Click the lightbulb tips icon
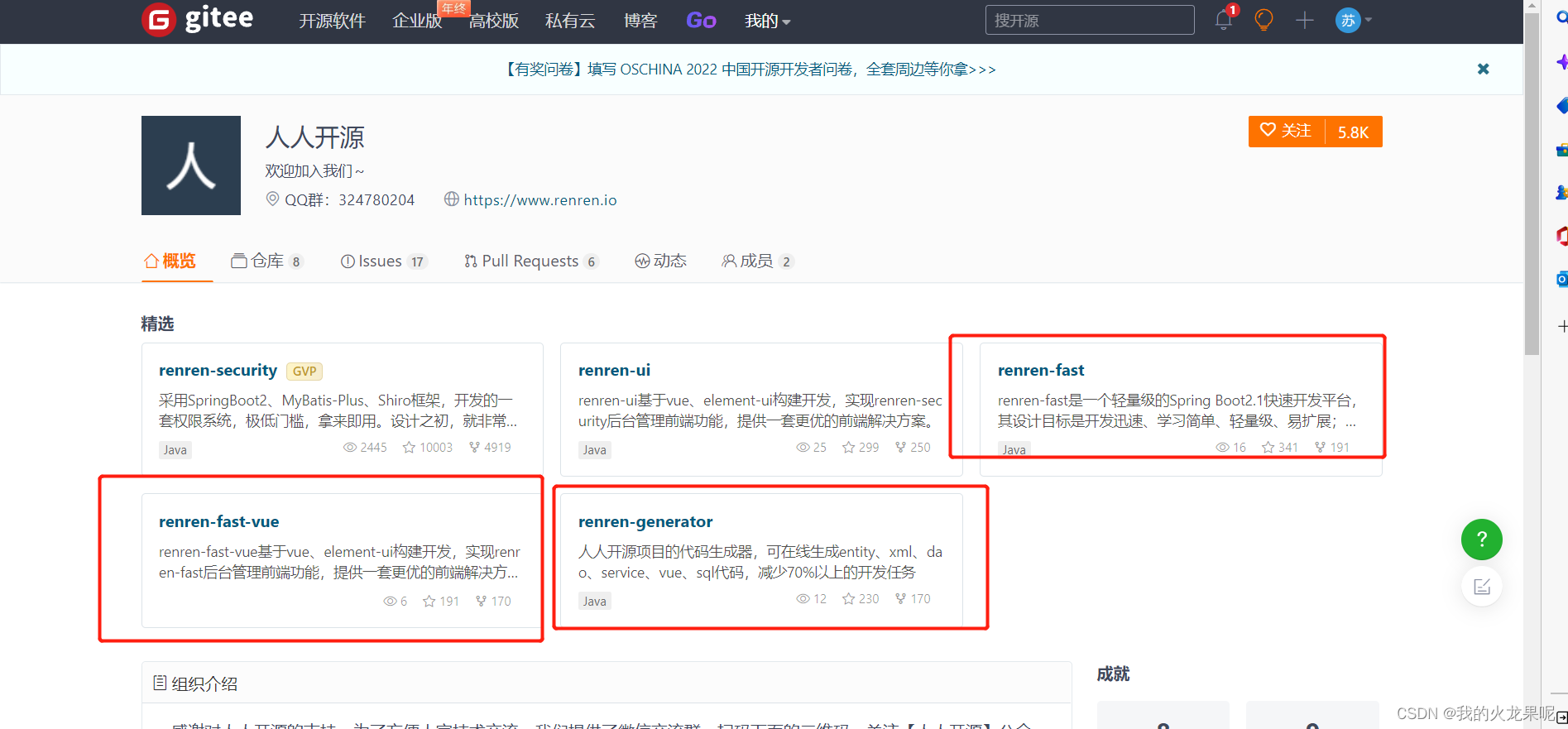Viewport: 1568px width, 729px height. 1264,20
